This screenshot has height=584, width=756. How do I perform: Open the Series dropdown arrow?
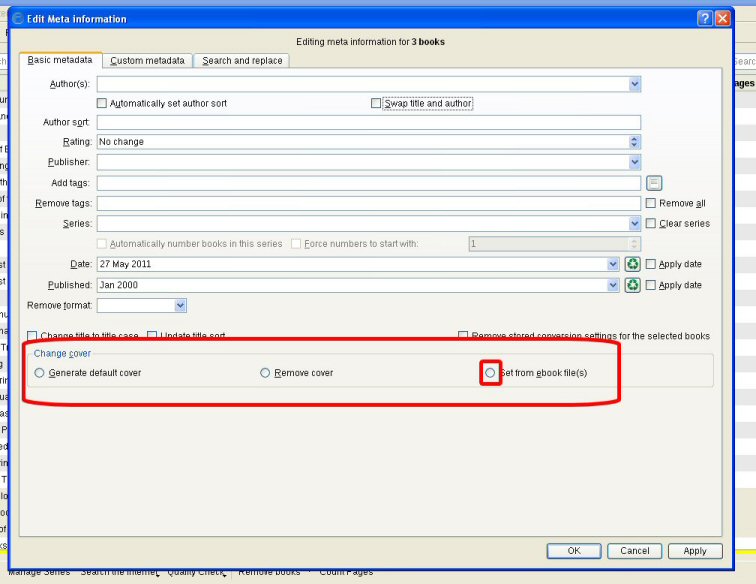point(634,223)
